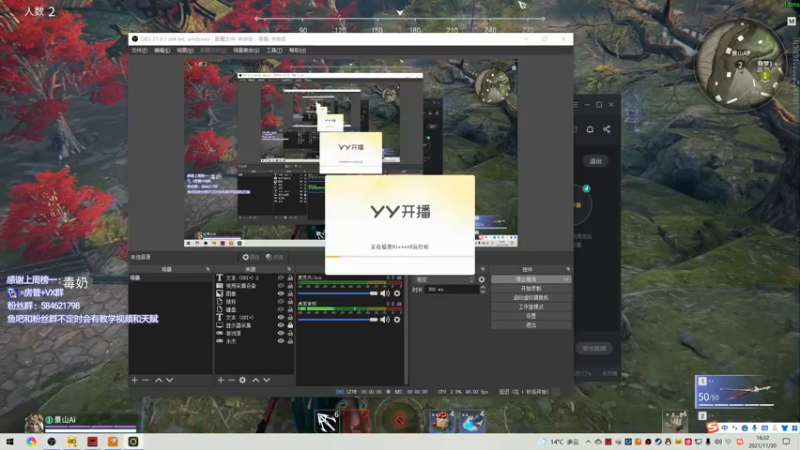Toggle visibility of 显示器采集 source

coord(281,325)
